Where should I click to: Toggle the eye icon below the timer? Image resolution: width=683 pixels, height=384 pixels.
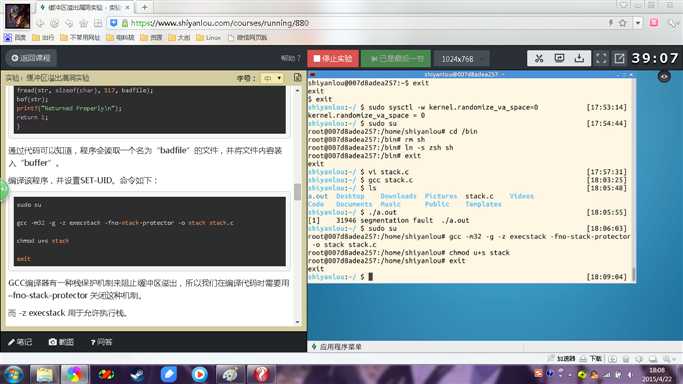(664, 77)
